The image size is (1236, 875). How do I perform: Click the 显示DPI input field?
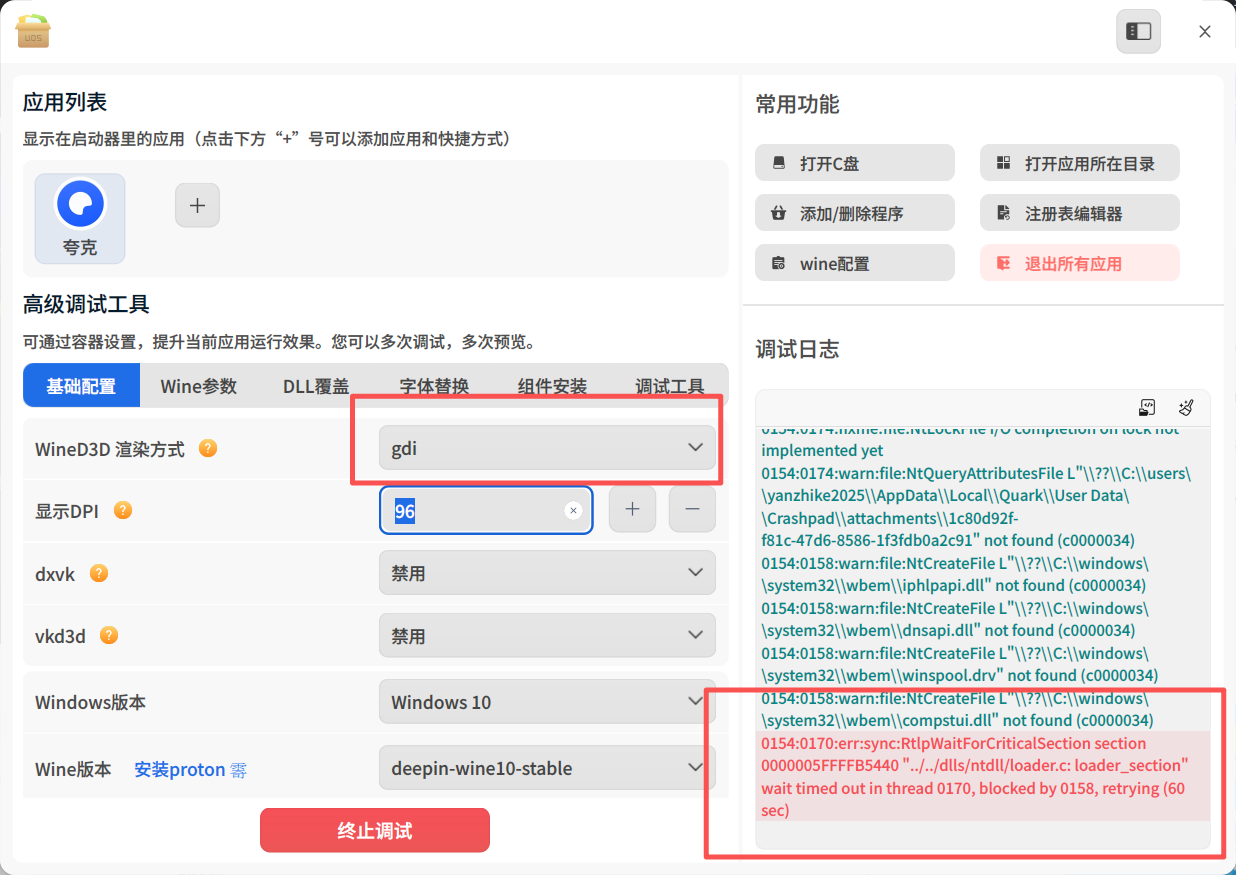coord(486,510)
